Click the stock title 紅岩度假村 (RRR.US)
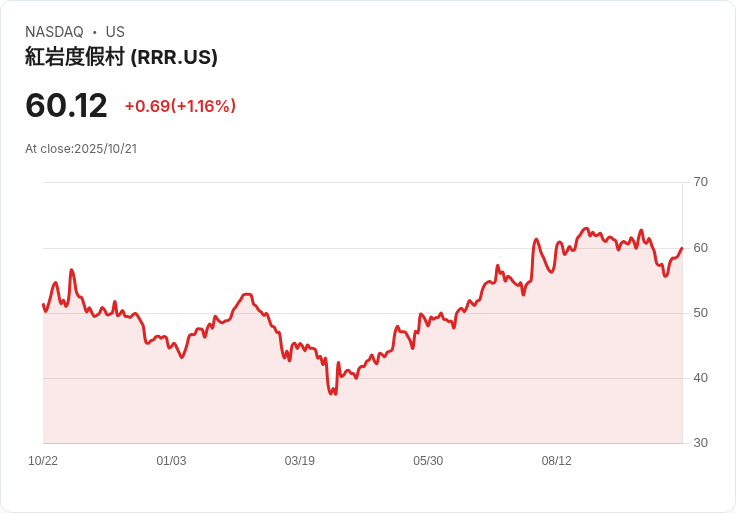 pyautogui.click(x=121, y=57)
